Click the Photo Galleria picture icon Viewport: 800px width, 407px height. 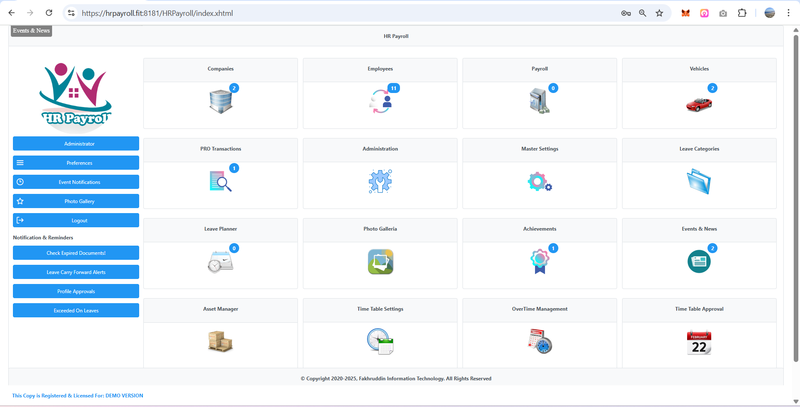(380, 262)
